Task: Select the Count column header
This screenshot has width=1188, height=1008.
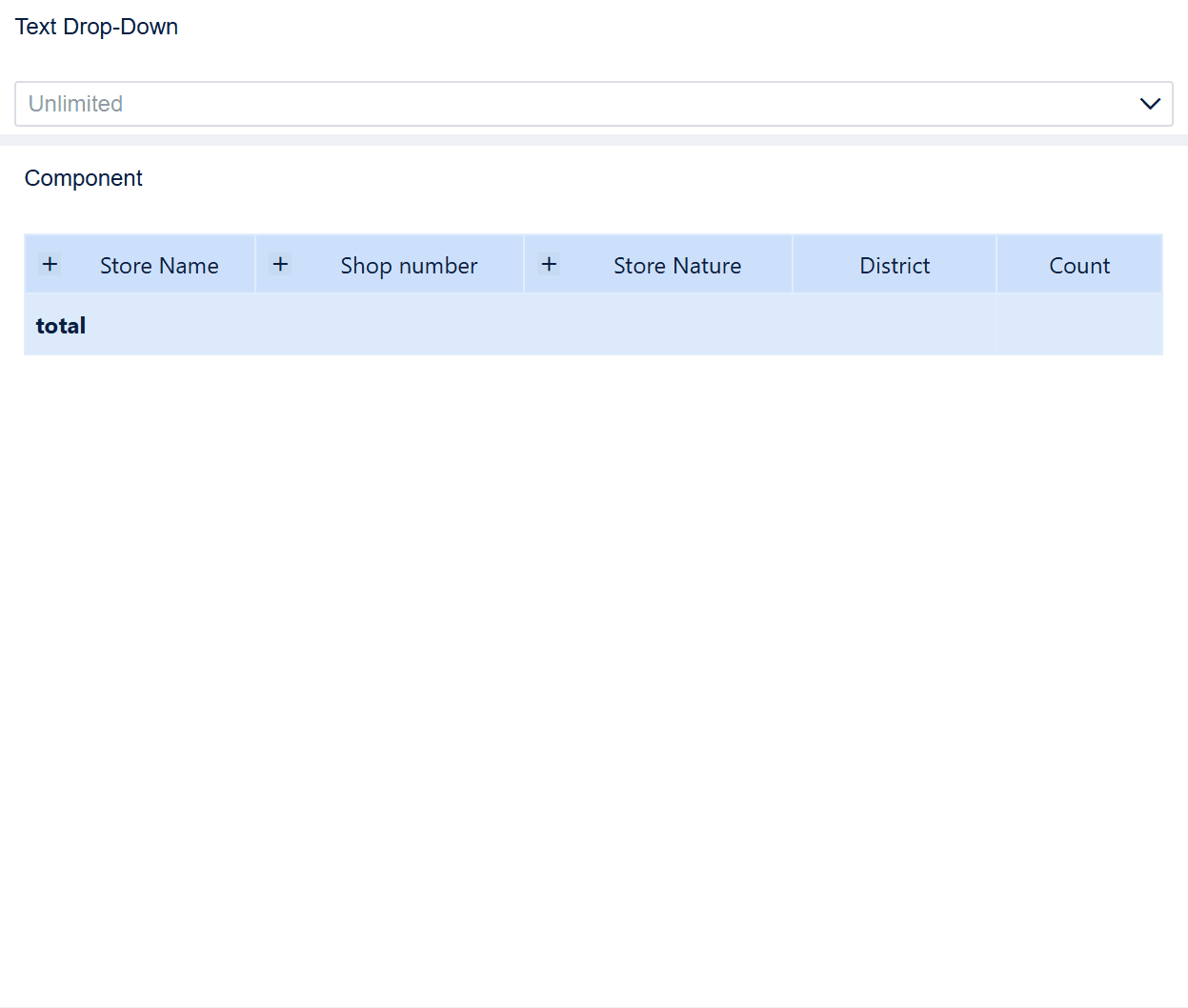Action: coord(1079,265)
